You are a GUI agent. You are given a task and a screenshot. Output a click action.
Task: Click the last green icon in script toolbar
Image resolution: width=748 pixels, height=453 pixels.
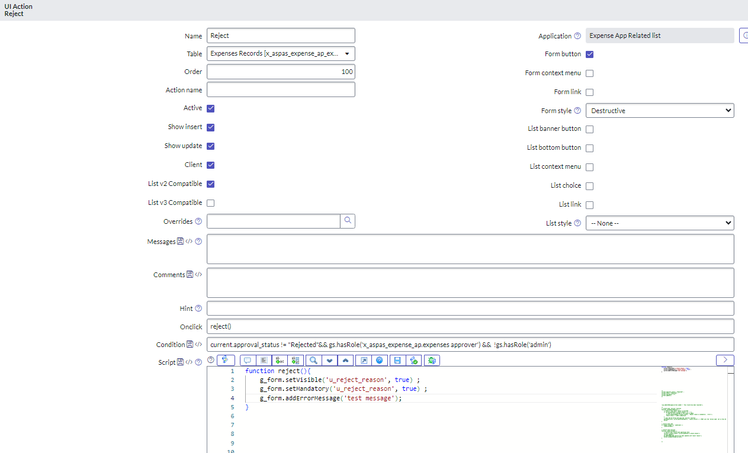pyautogui.click(x=432, y=360)
